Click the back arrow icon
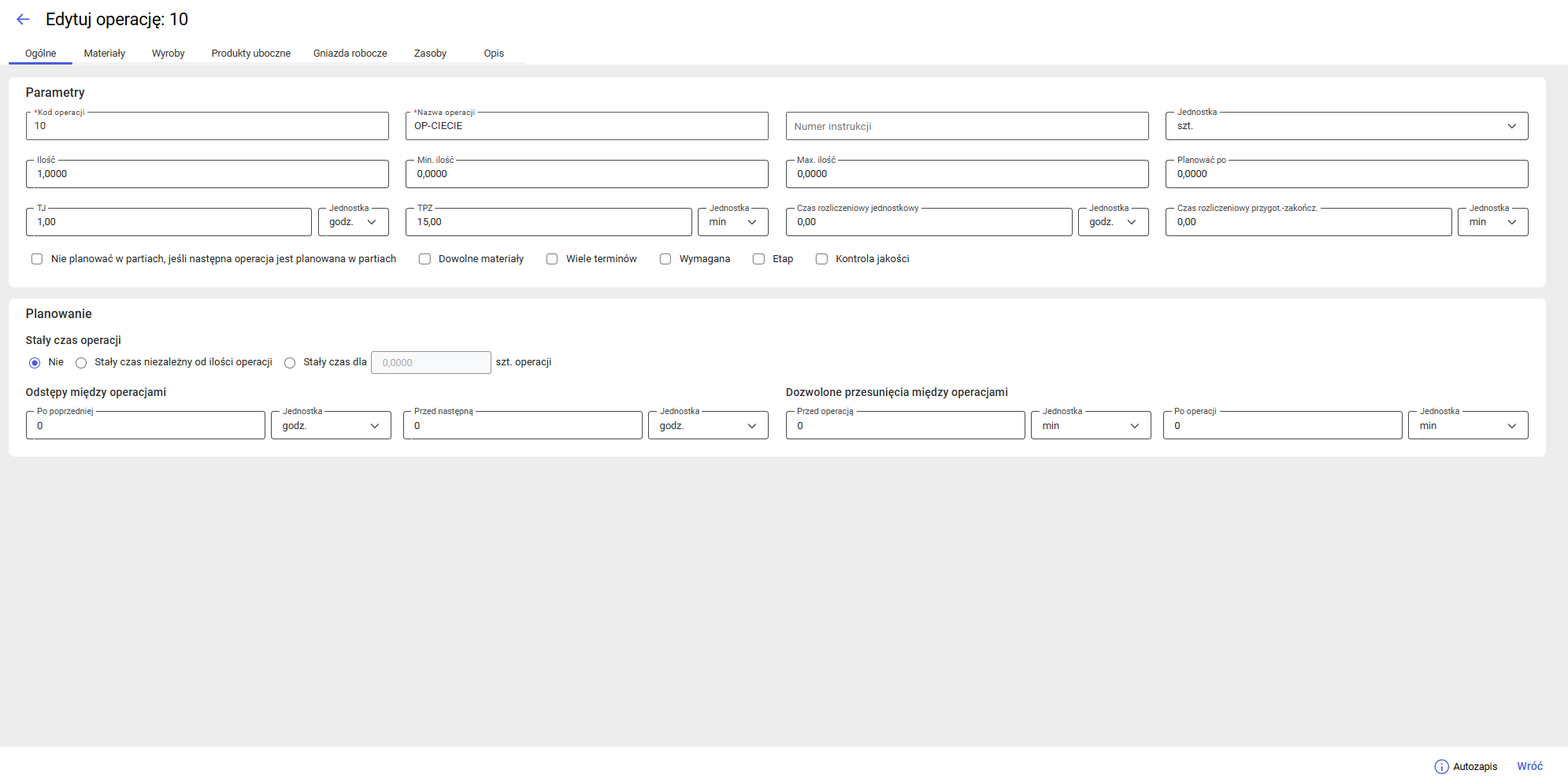This screenshot has width=1568, height=781. point(23,20)
